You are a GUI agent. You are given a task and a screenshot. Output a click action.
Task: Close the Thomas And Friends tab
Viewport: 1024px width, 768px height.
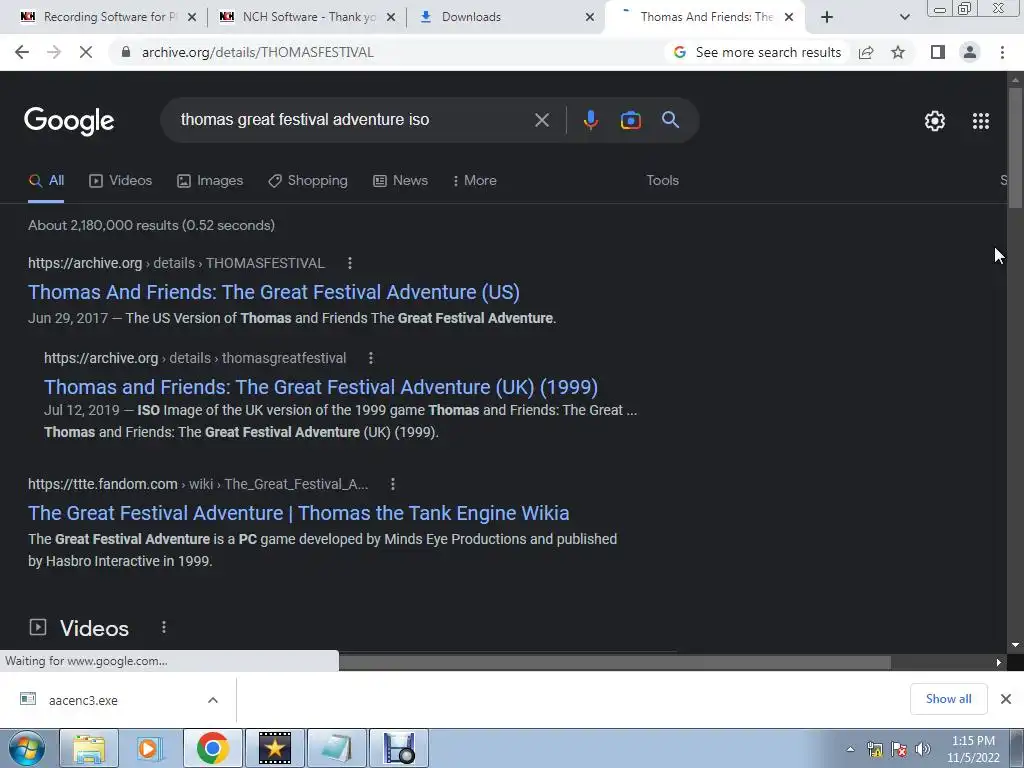[x=789, y=17]
